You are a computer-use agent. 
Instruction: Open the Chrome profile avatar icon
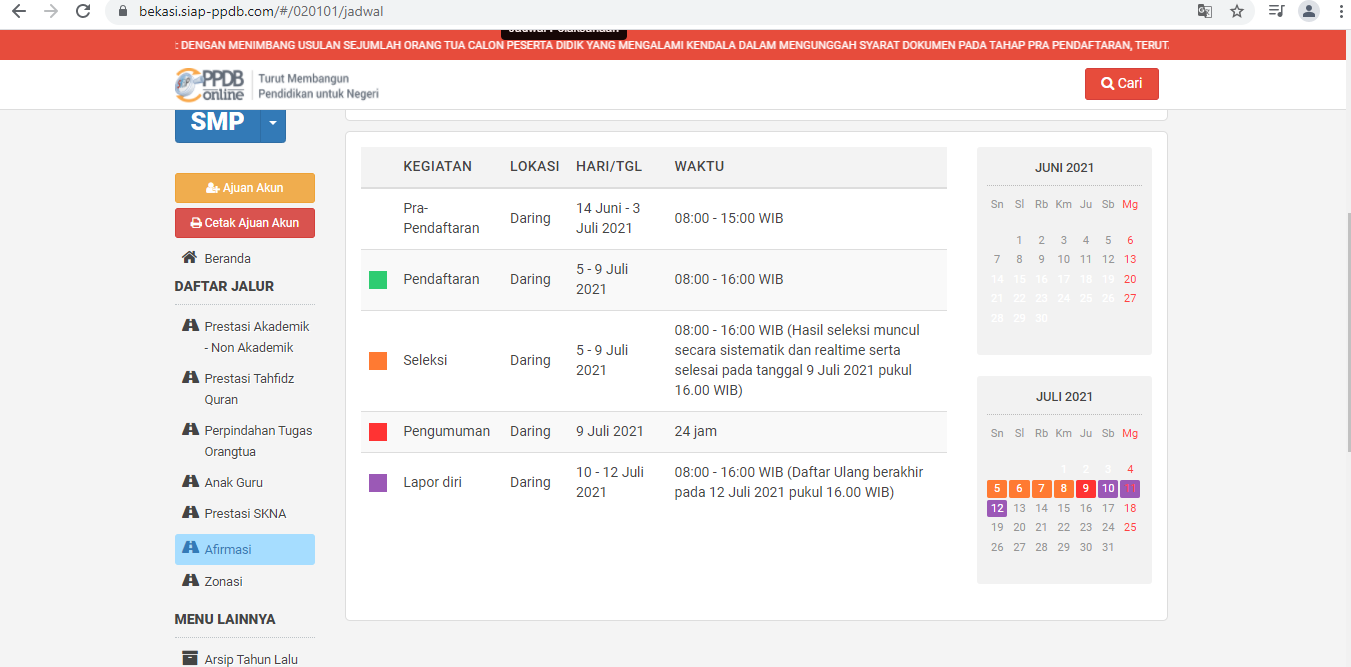(1308, 12)
